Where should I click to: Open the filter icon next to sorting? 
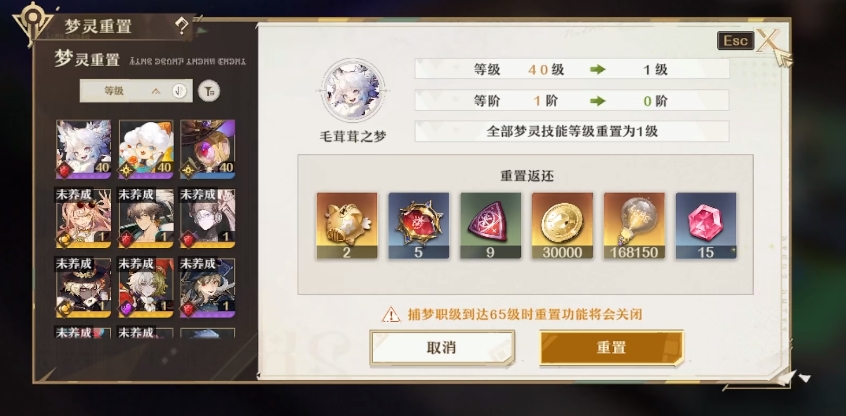(x=209, y=91)
